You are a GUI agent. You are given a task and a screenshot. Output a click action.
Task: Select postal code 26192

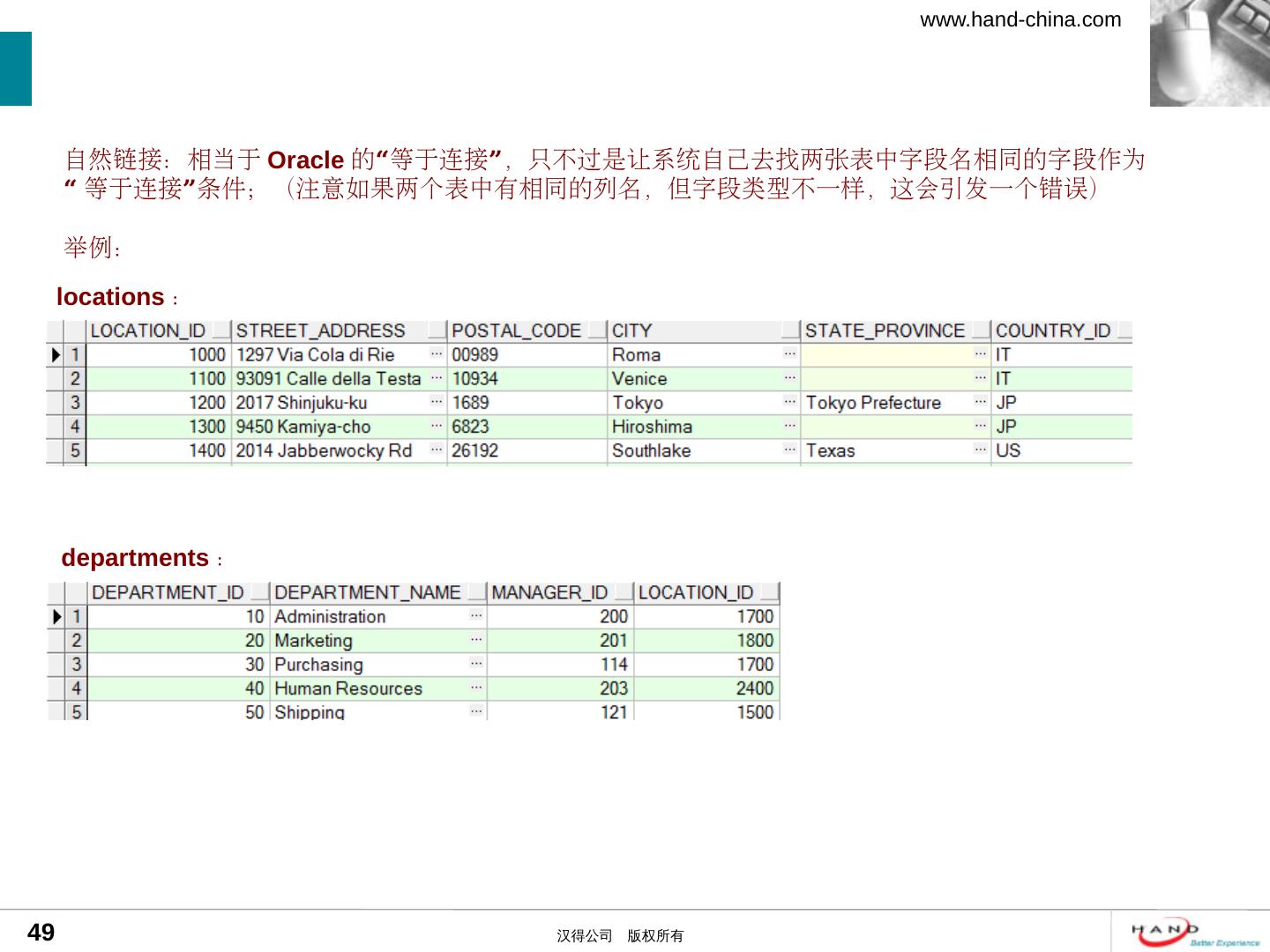[527, 450]
